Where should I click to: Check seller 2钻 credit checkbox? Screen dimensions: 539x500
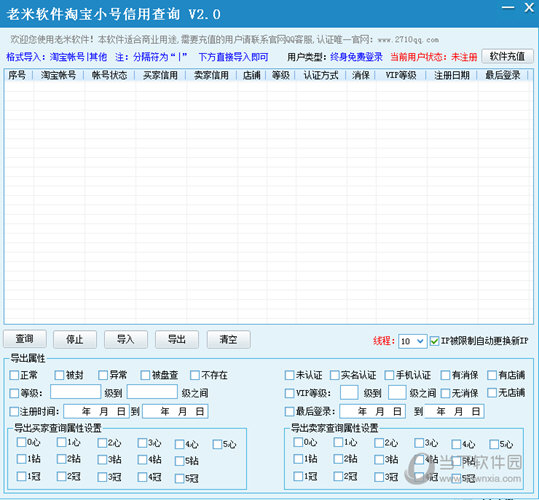(x=338, y=459)
